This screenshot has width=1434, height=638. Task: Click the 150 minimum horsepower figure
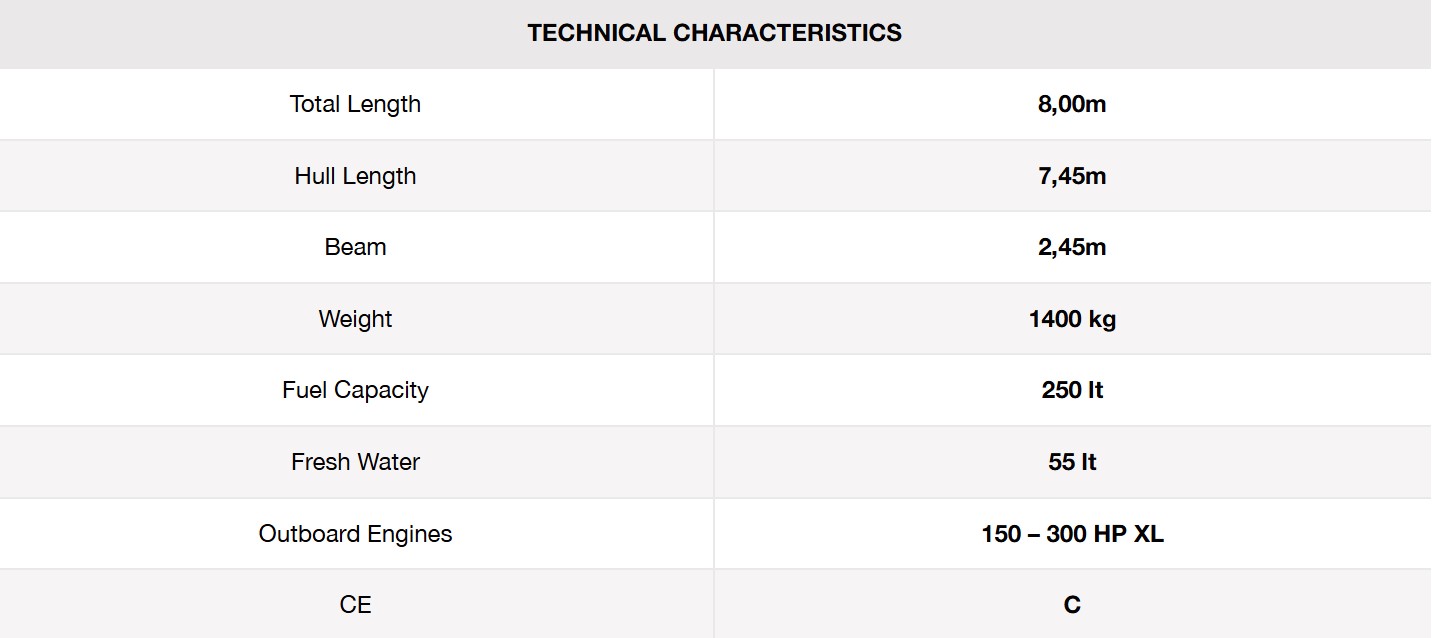[1001, 534]
